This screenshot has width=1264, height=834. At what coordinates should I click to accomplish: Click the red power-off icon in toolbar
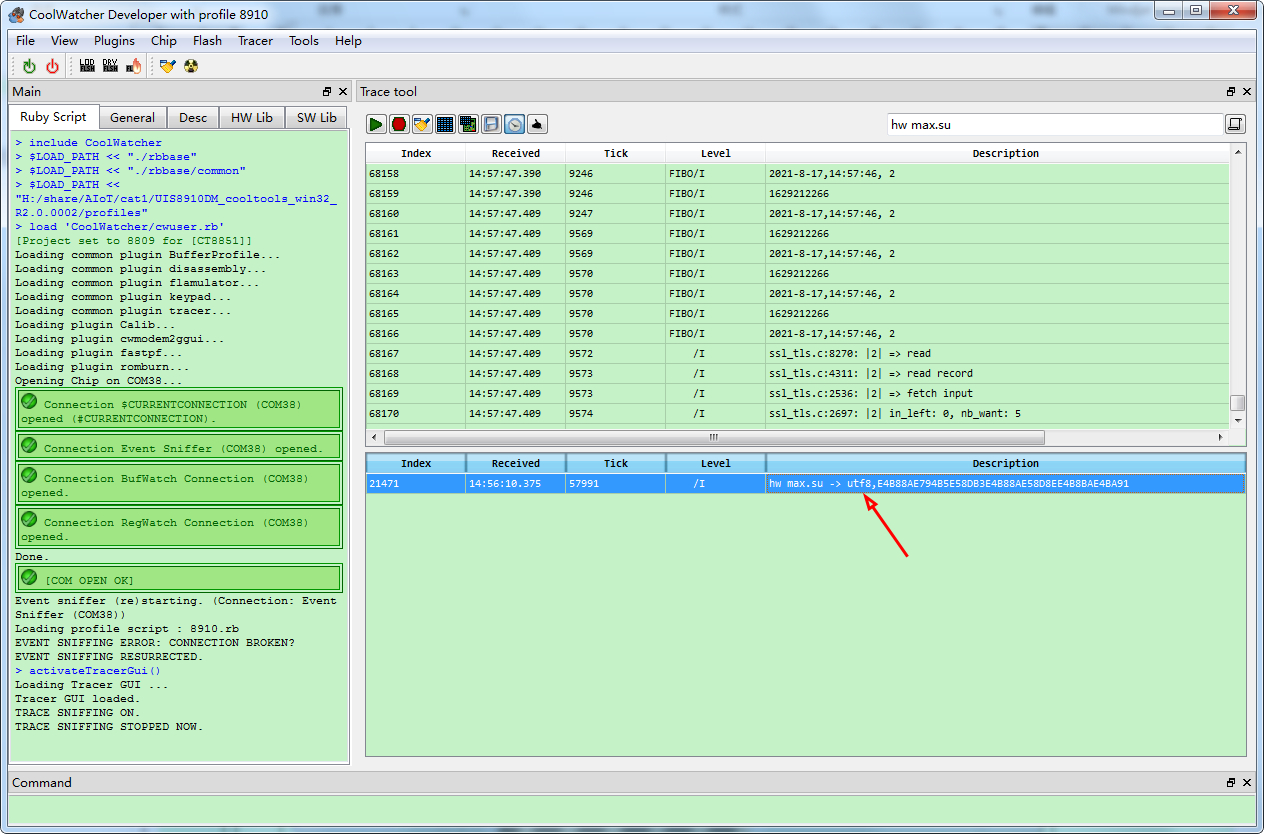[x=52, y=66]
